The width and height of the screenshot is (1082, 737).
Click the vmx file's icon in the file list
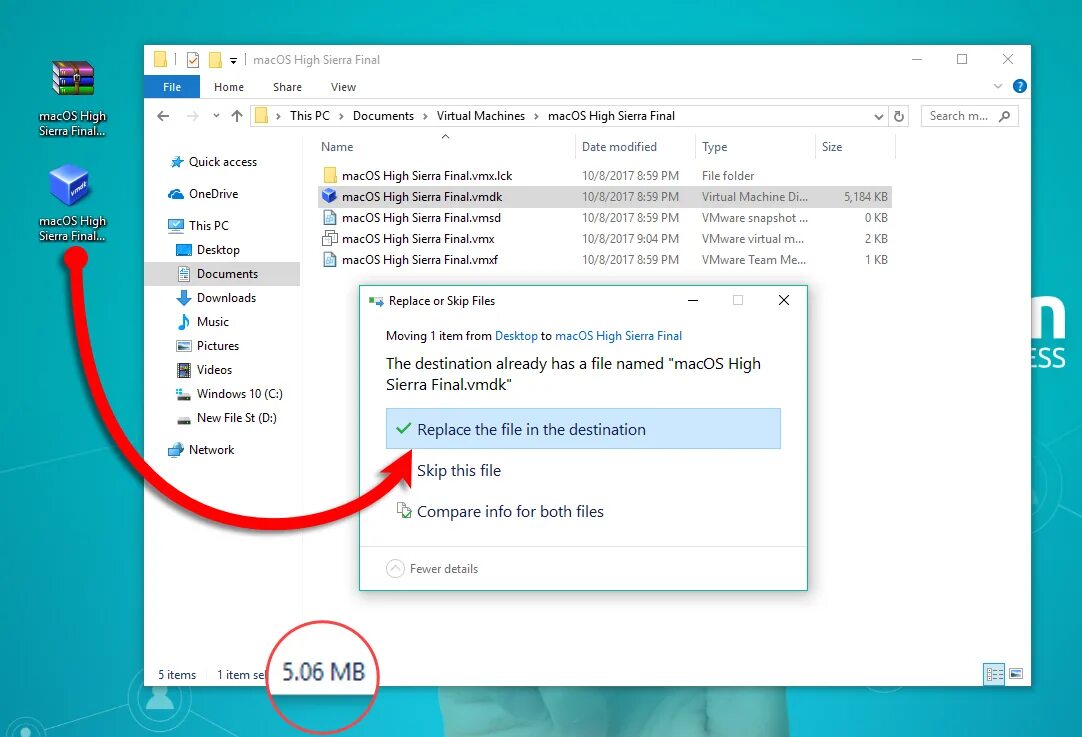[x=330, y=239]
